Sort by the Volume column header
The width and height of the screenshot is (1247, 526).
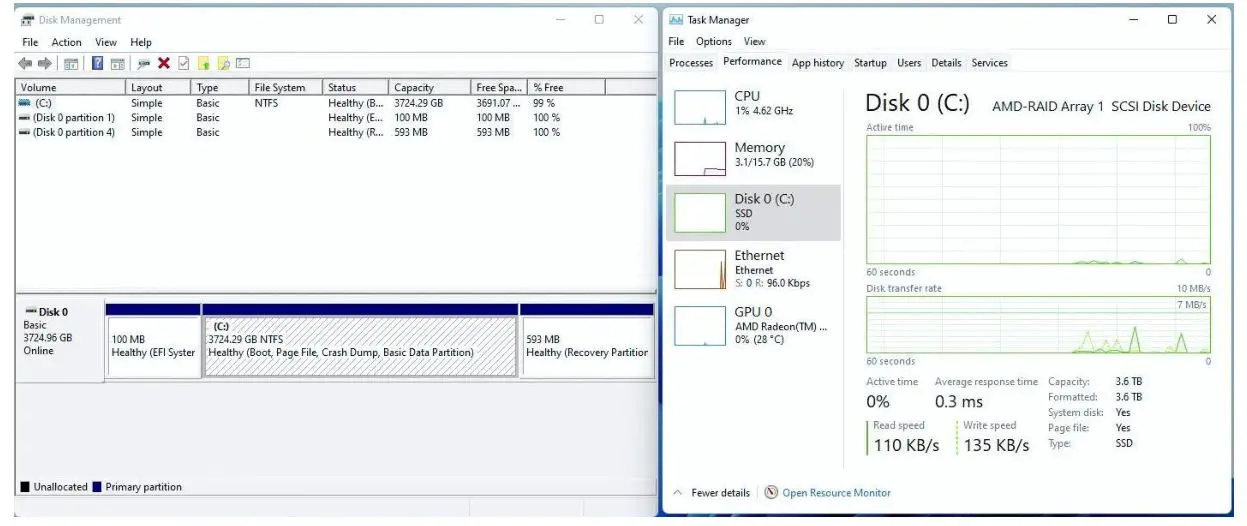72,87
